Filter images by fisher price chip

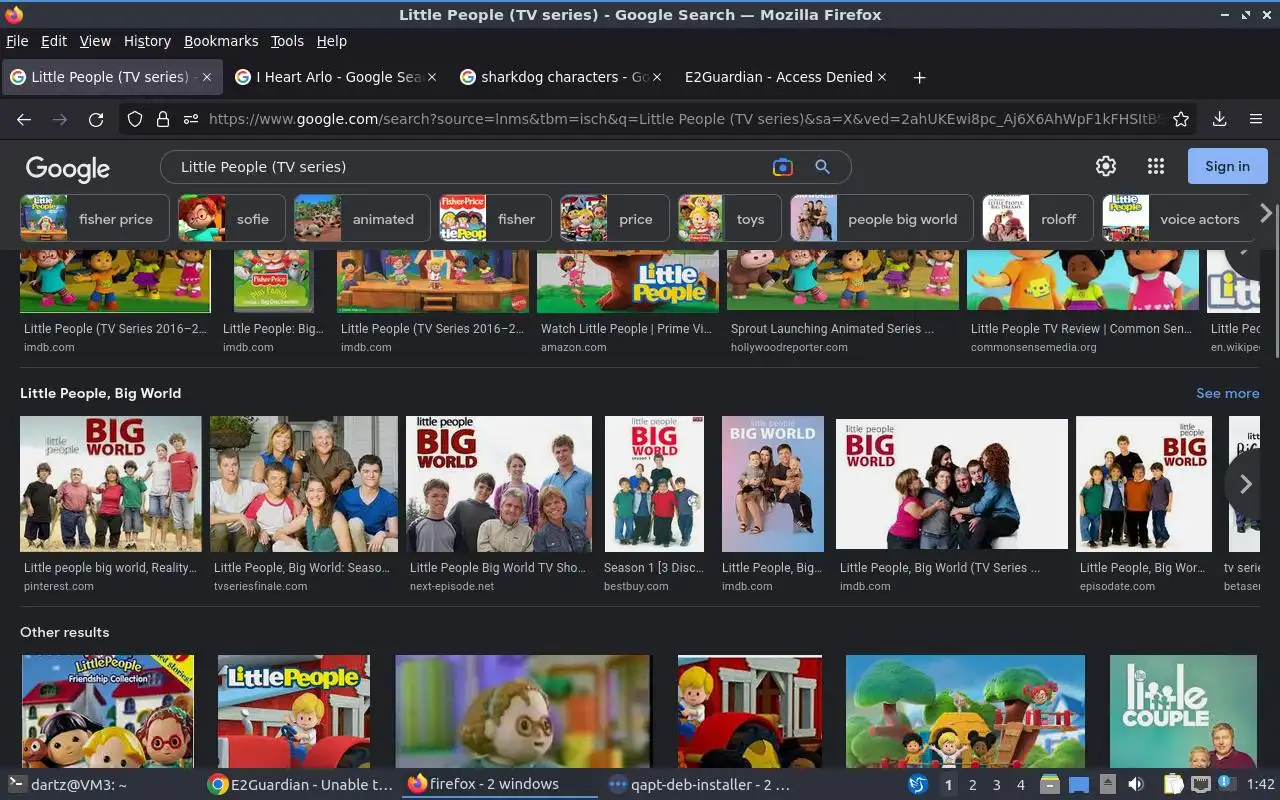point(95,219)
